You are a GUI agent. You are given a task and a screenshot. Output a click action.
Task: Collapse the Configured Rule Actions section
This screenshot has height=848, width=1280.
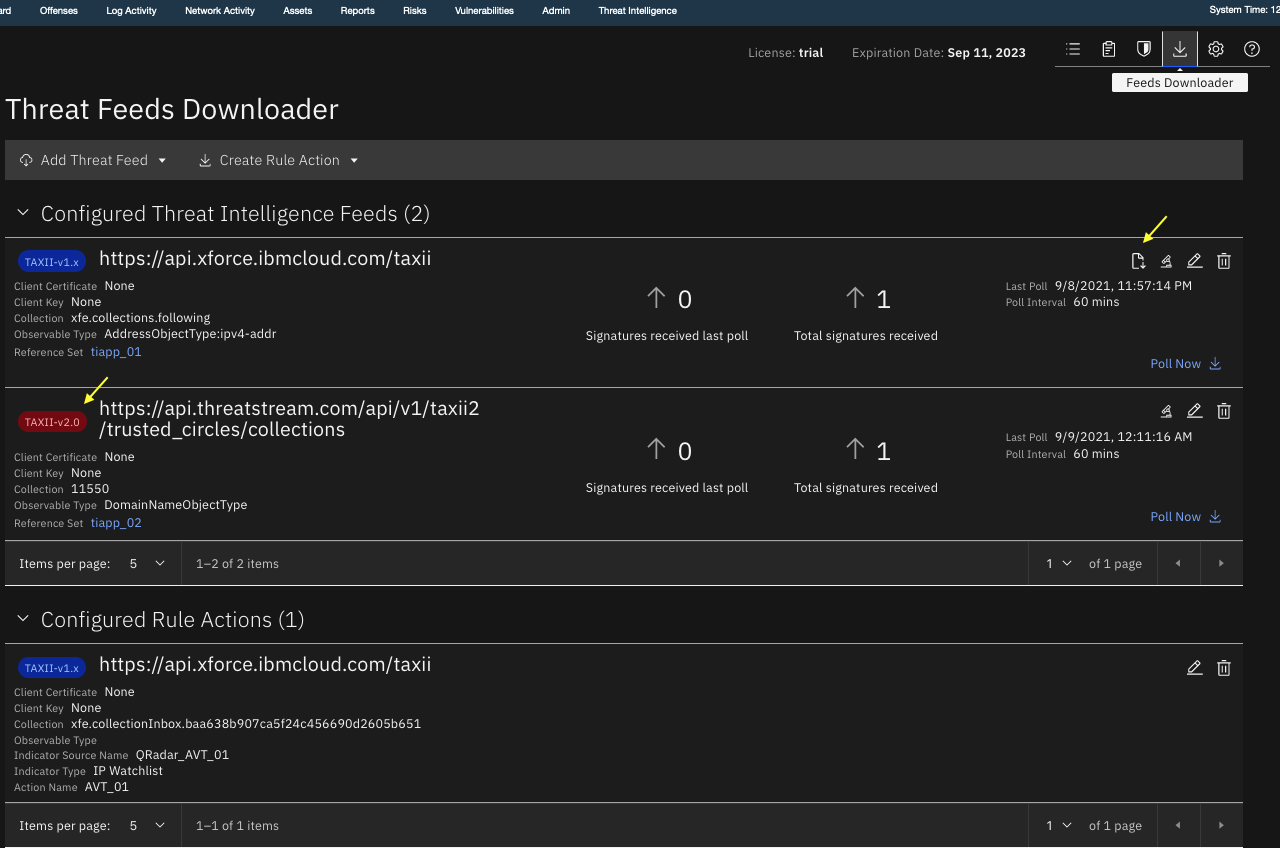[22, 619]
